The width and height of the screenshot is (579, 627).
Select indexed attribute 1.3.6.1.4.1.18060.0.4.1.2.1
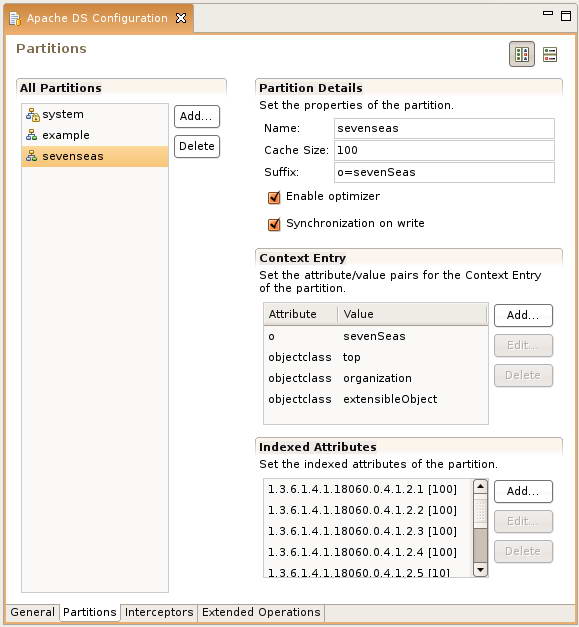click(368, 489)
